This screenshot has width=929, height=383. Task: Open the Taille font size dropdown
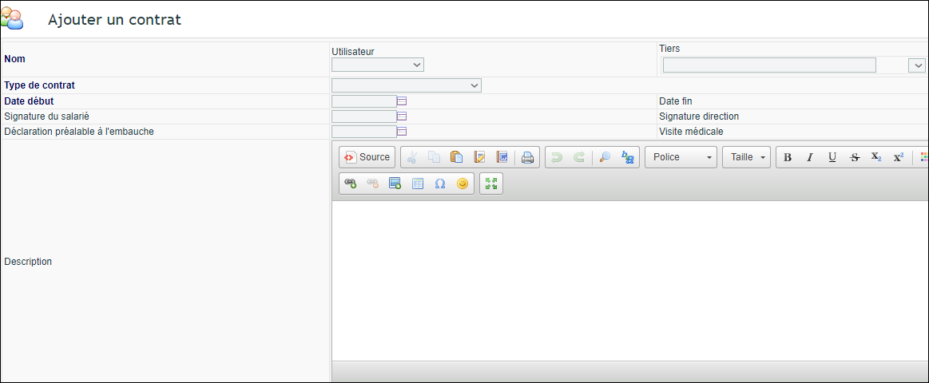pos(747,157)
